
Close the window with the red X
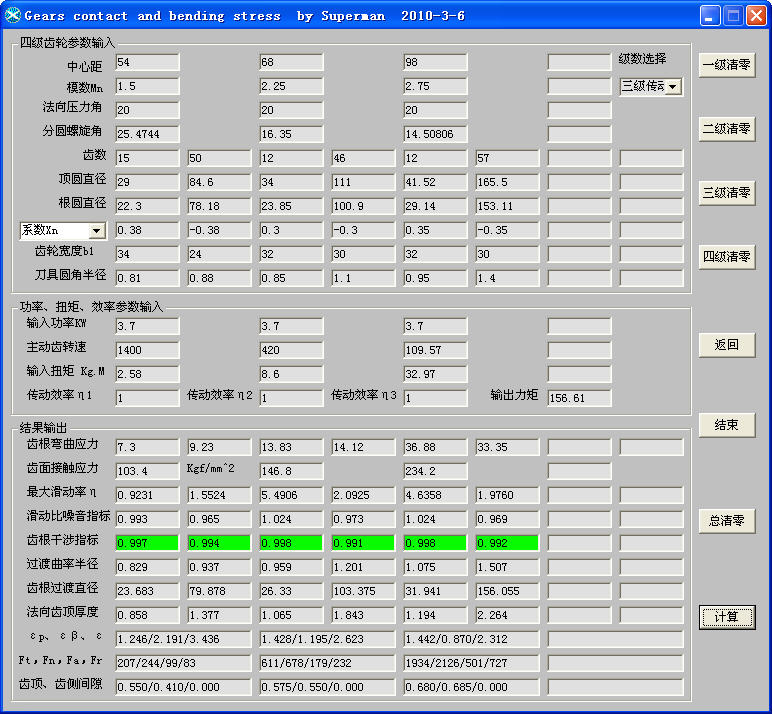[x=756, y=15]
